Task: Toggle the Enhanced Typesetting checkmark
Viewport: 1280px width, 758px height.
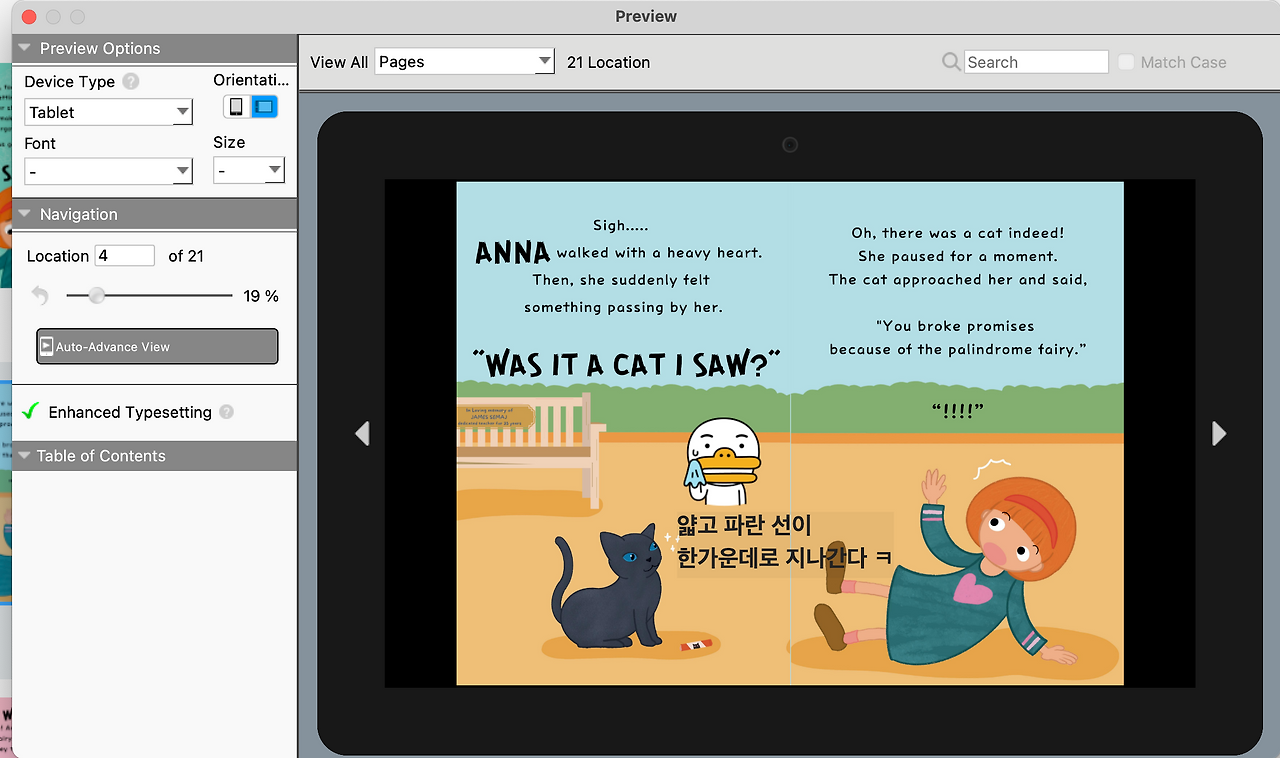Action: click(x=31, y=411)
